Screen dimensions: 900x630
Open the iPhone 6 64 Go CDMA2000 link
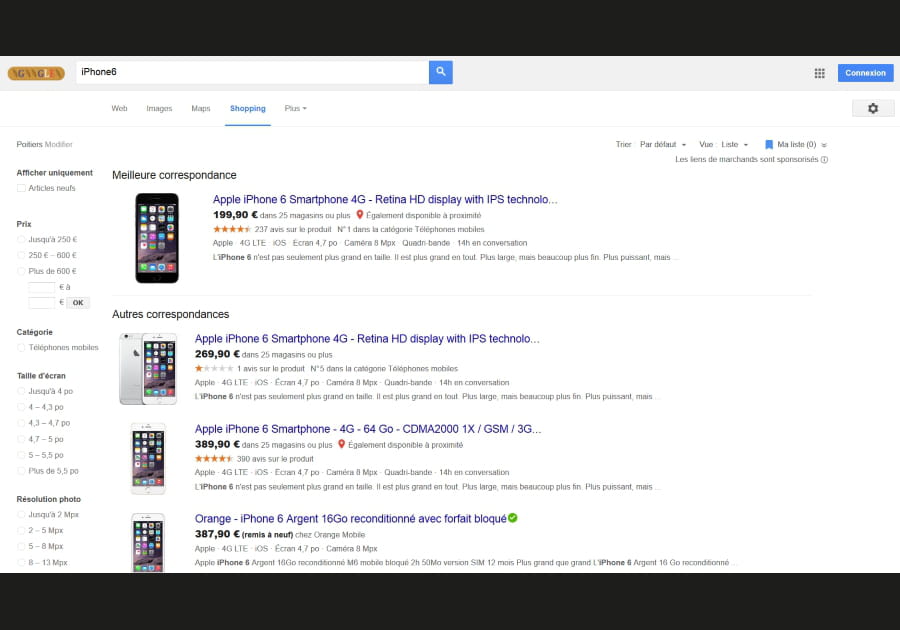pyautogui.click(x=368, y=429)
